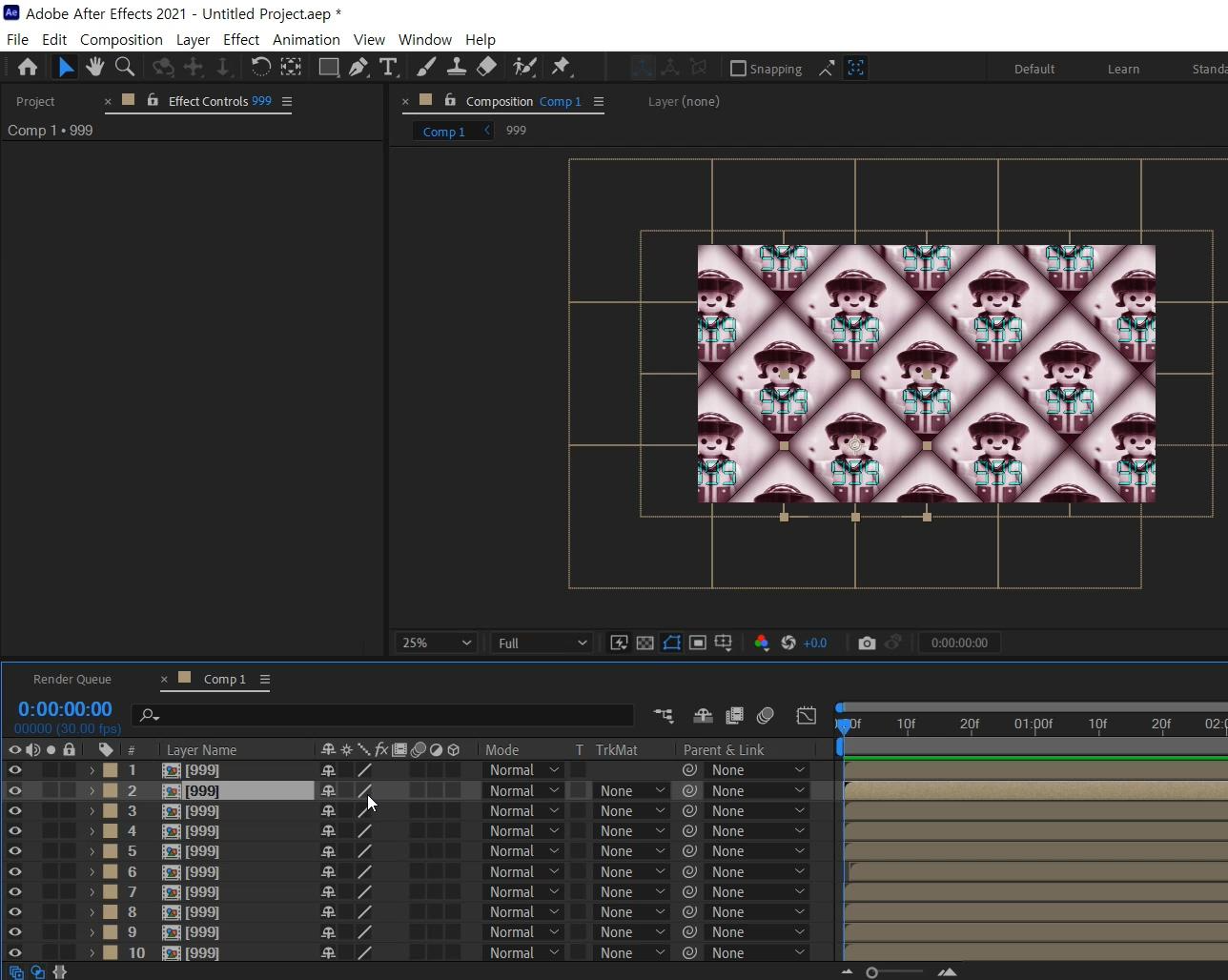Select the Default workspace
Image resolution: width=1228 pixels, height=980 pixels.
pos(1034,69)
